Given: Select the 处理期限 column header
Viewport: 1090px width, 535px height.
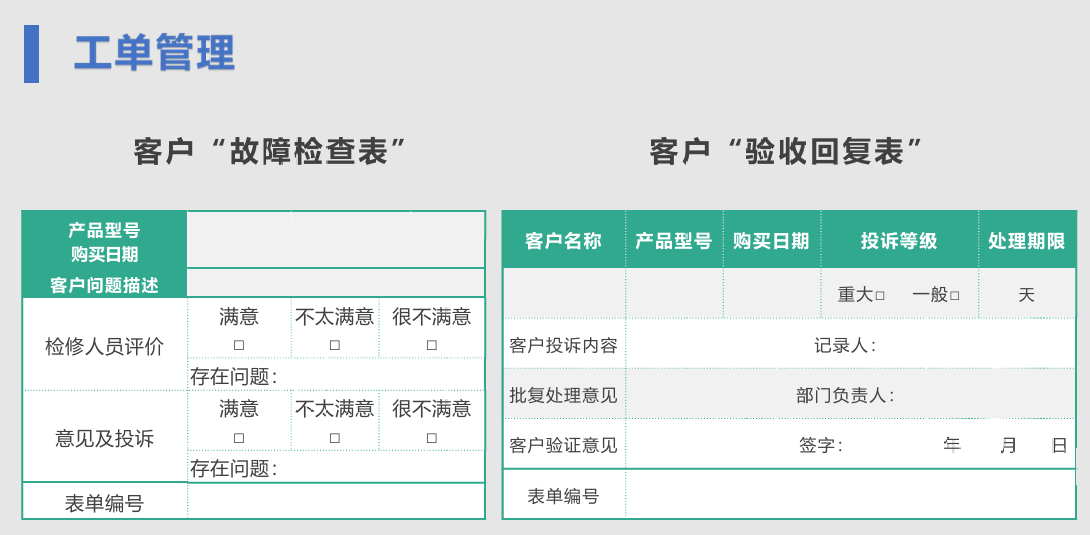Looking at the screenshot, I should pos(1027,241).
